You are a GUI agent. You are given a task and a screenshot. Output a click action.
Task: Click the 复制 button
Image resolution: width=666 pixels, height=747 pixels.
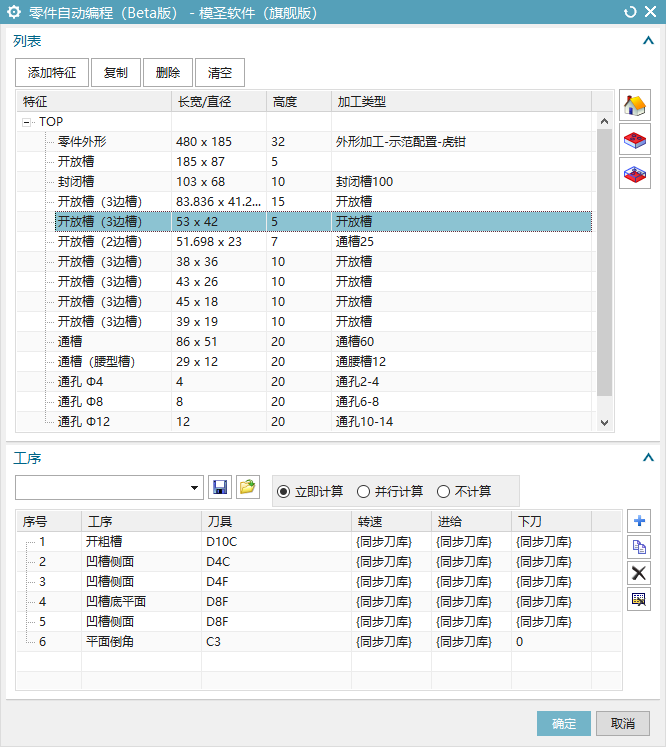coord(116,72)
